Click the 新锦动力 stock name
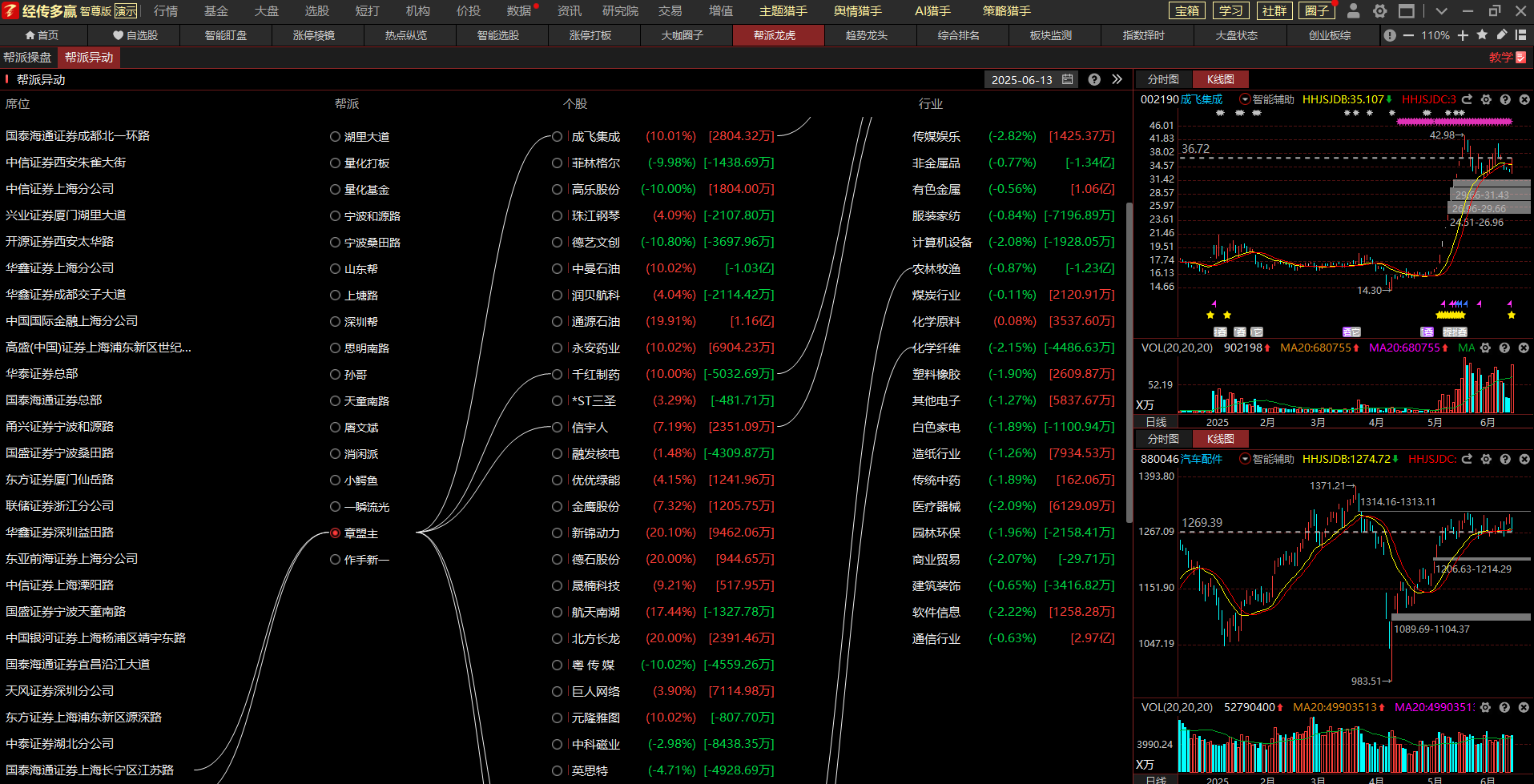Screen dimensions: 1534x784 point(596,533)
